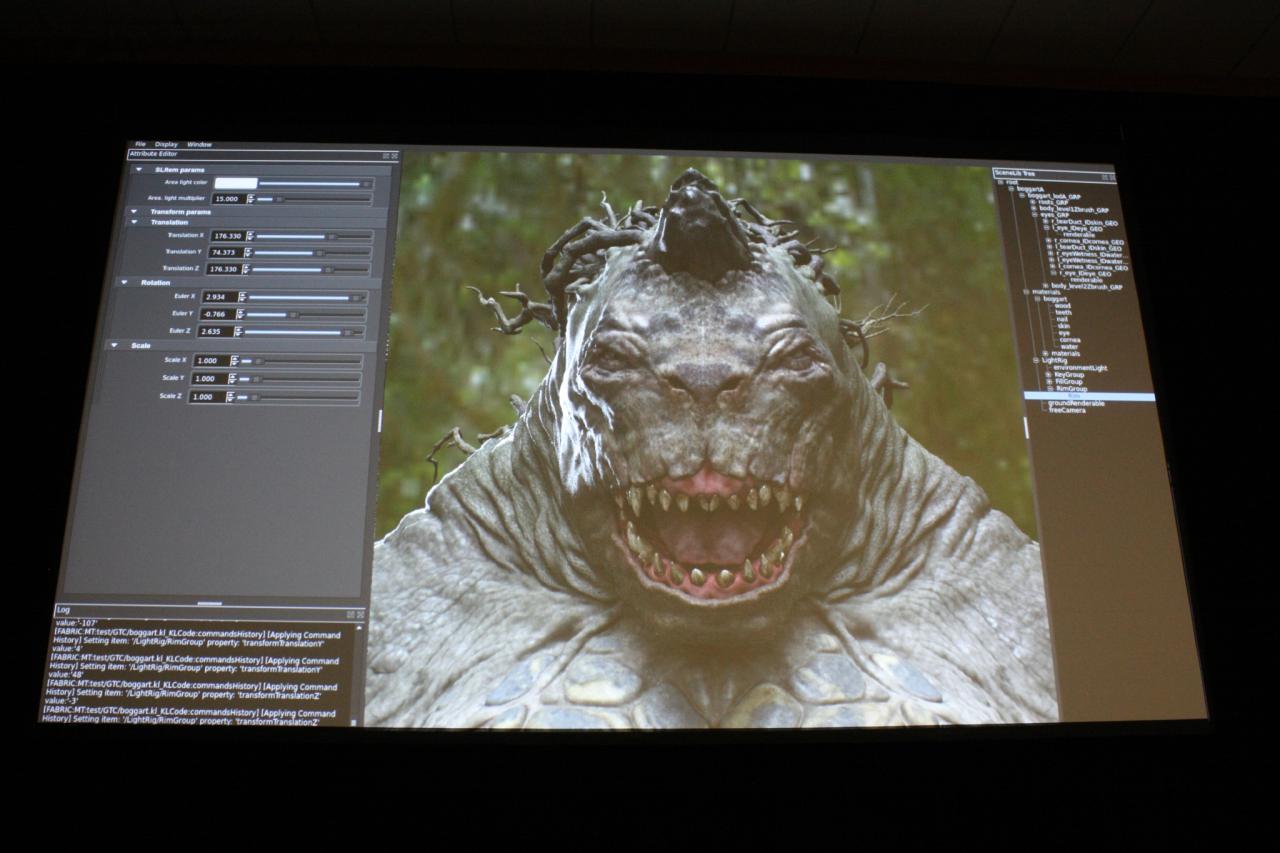Adjust the Area light multiplier slider
1280x853 pixels.
coord(314,199)
